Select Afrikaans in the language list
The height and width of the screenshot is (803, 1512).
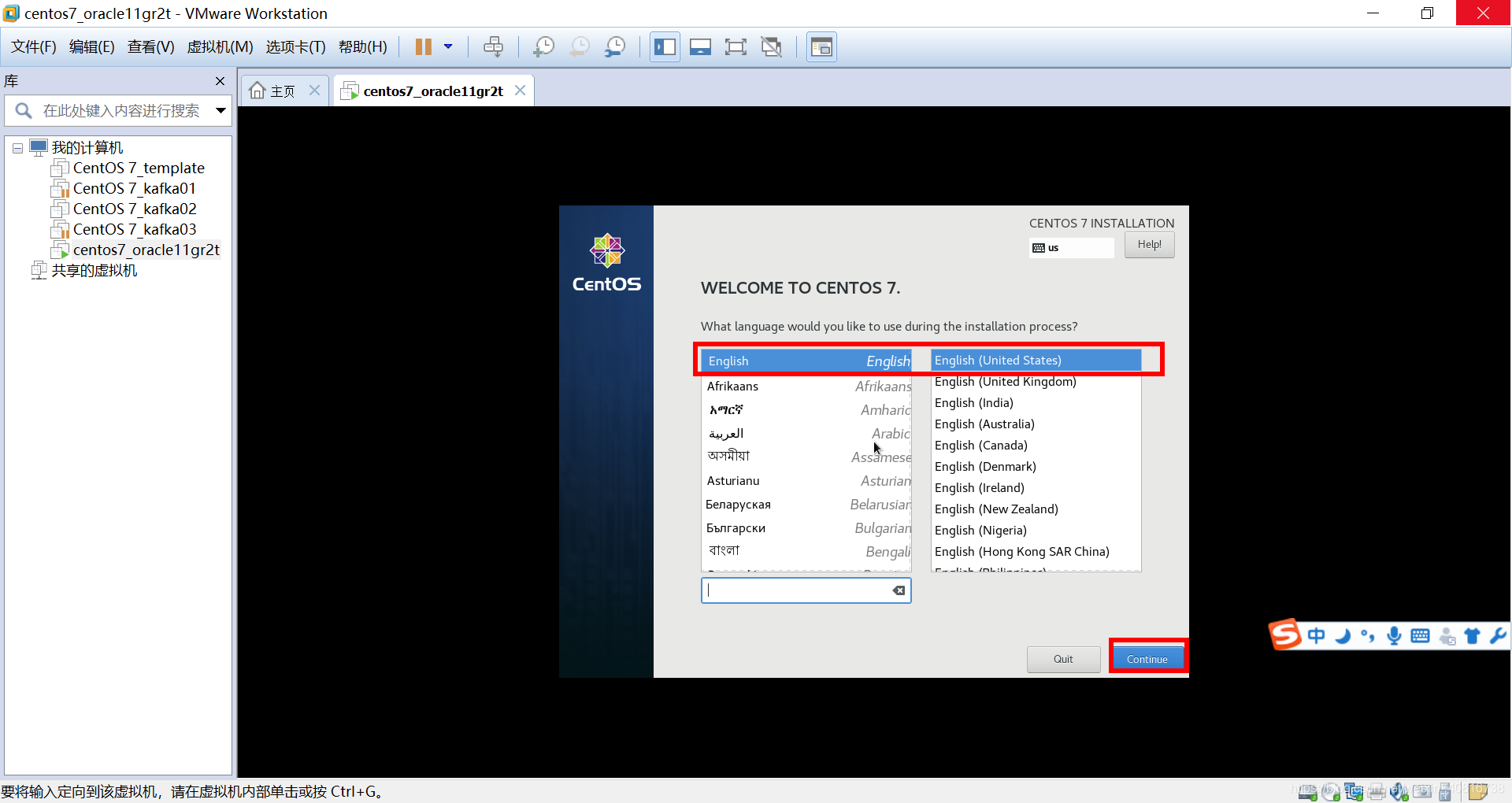[x=806, y=387]
